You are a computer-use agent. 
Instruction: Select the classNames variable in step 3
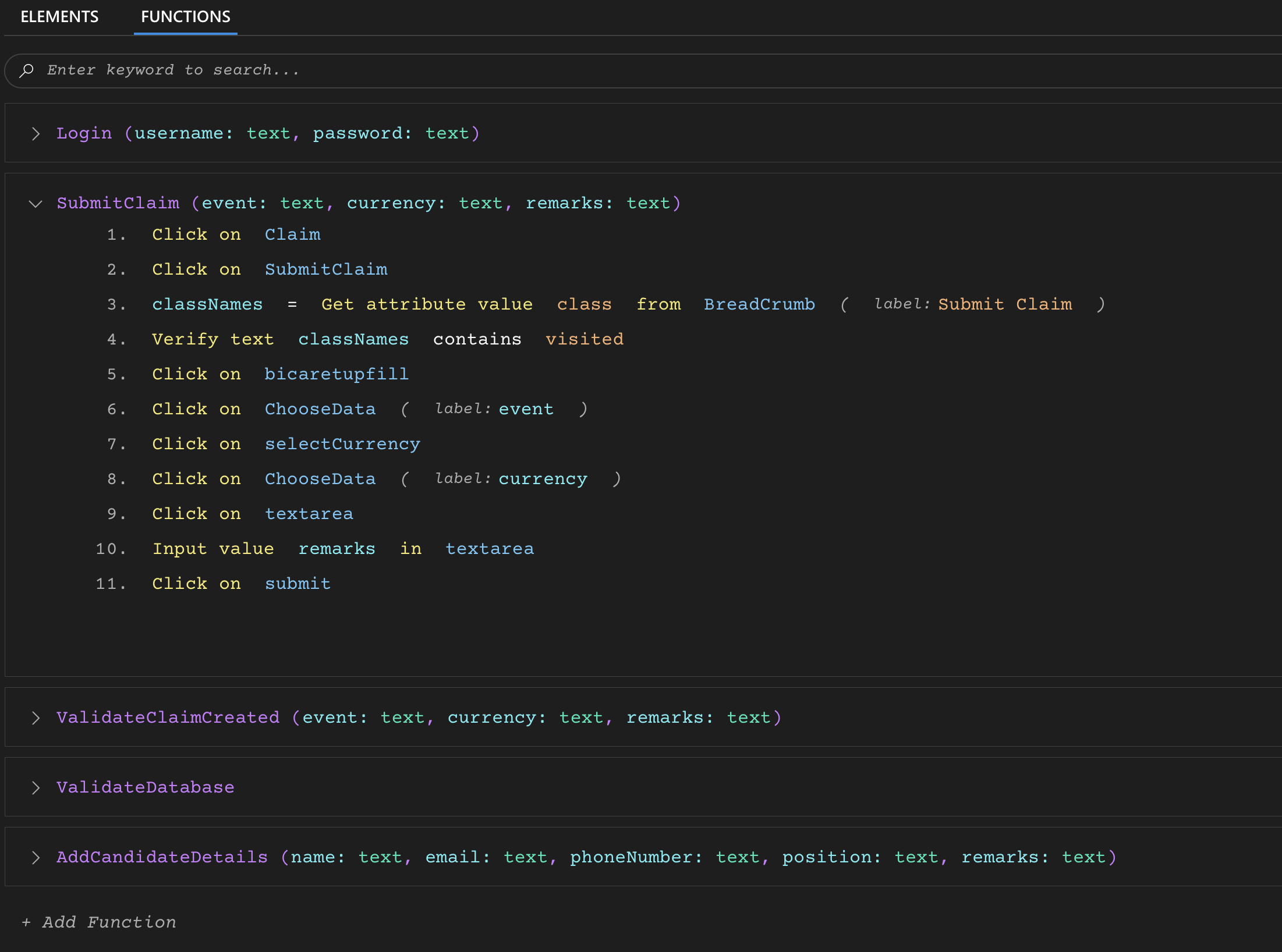pyautogui.click(x=207, y=304)
